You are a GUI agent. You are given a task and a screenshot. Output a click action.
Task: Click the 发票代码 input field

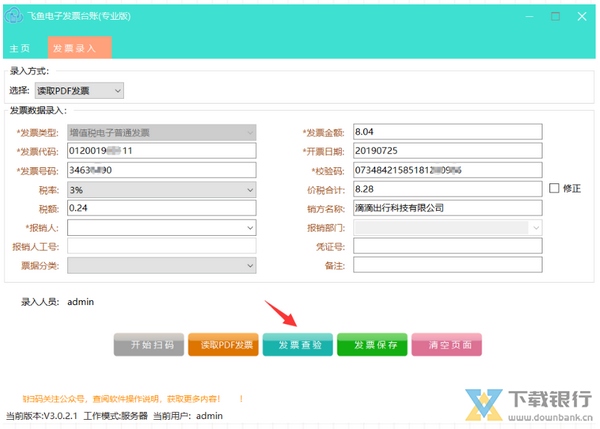coord(161,151)
